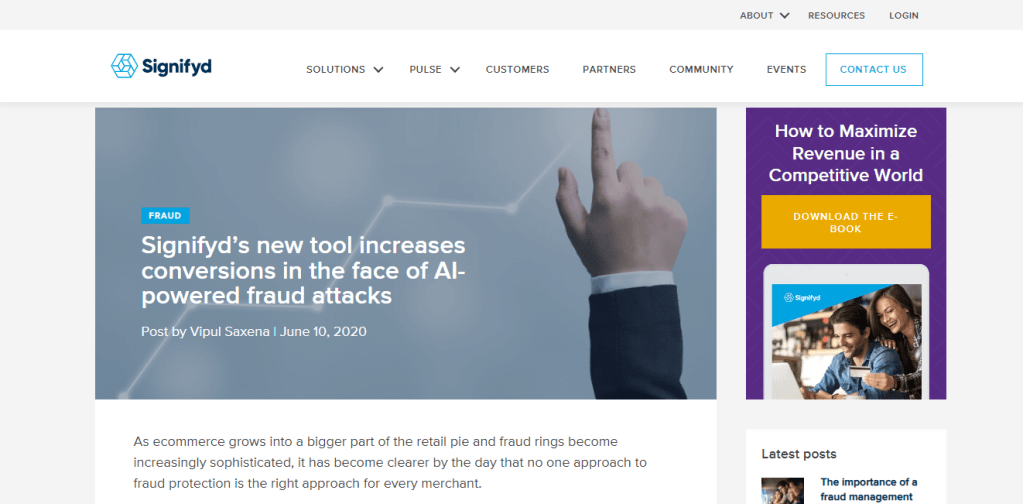The image size is (1023, 504).
Task: Open the Customers menu item
Action: [517, 69]
